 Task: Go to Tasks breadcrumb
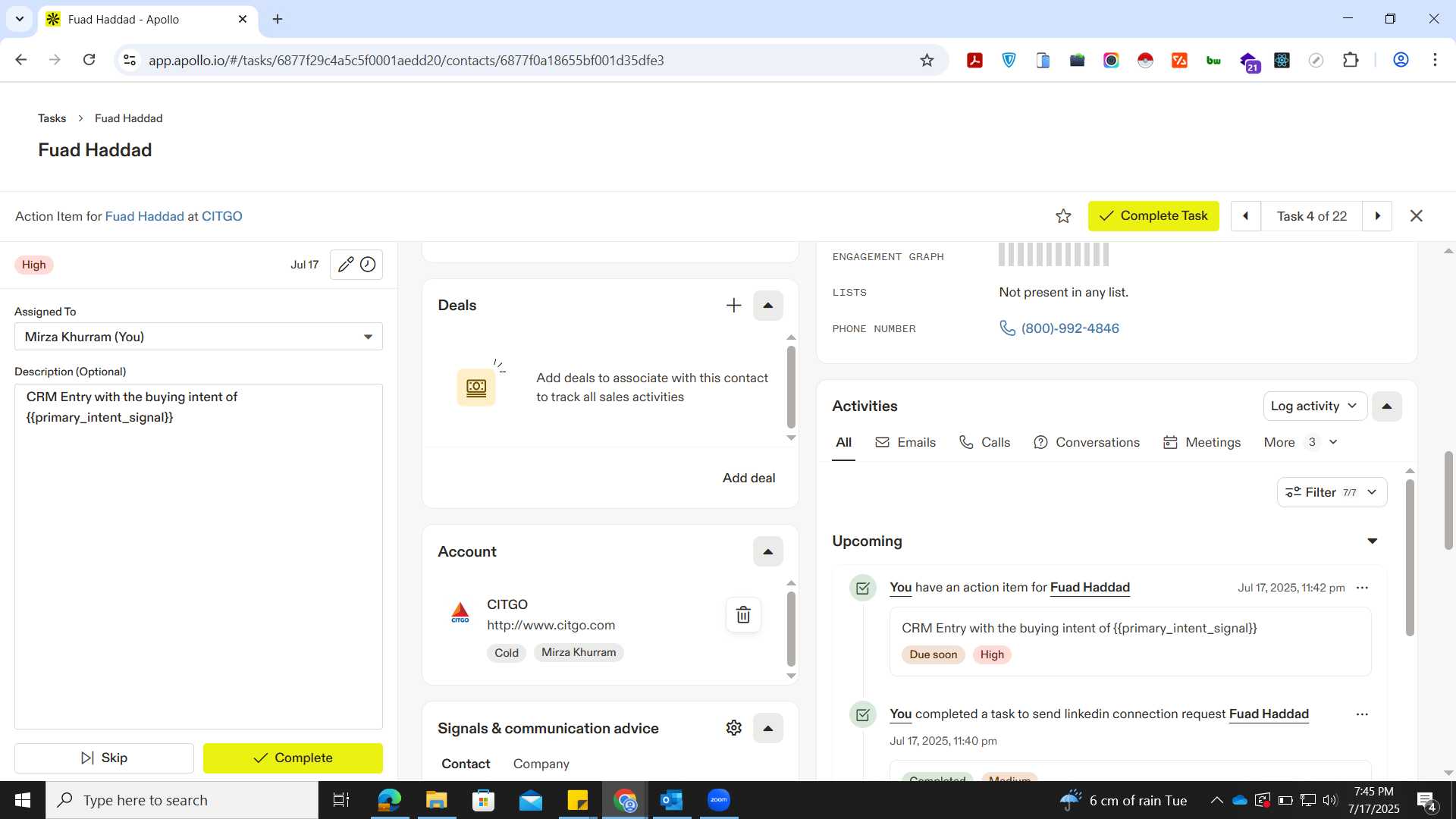(x=52, y=118)
